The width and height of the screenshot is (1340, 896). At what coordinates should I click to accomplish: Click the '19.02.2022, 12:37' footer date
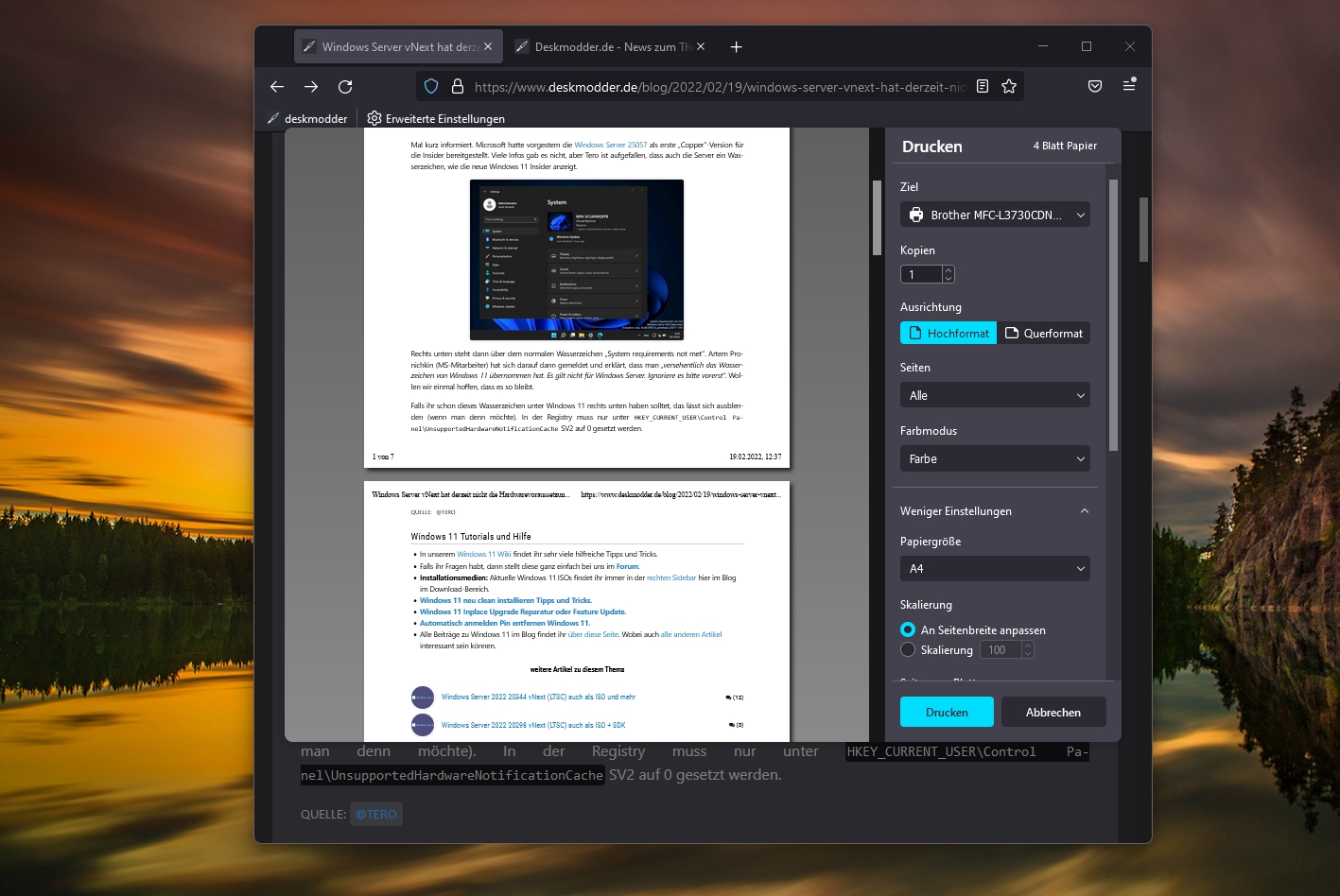(x=755, y=457)
